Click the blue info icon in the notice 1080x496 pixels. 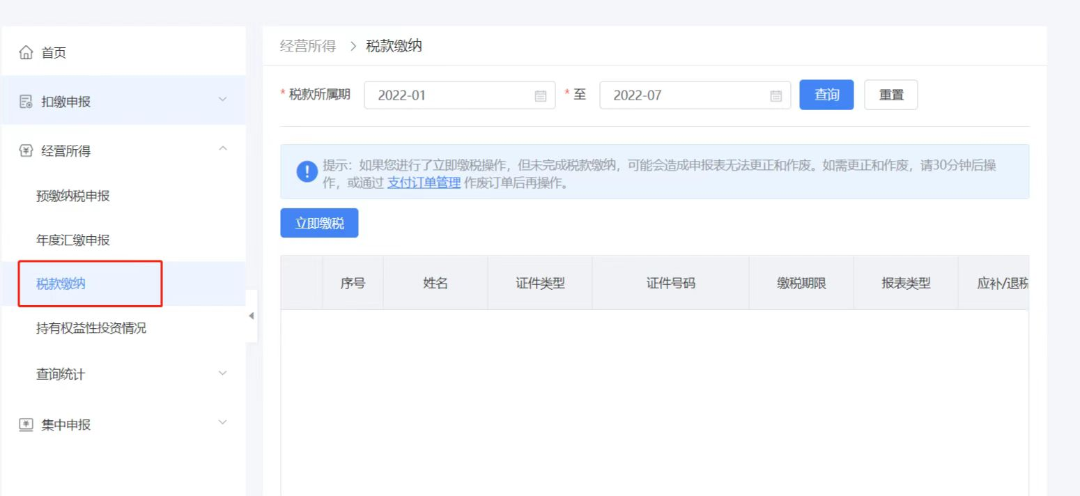307,172
